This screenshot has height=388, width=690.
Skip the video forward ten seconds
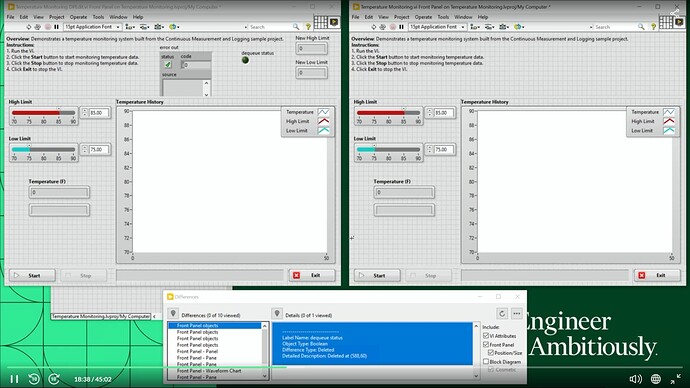click(54, 379)
